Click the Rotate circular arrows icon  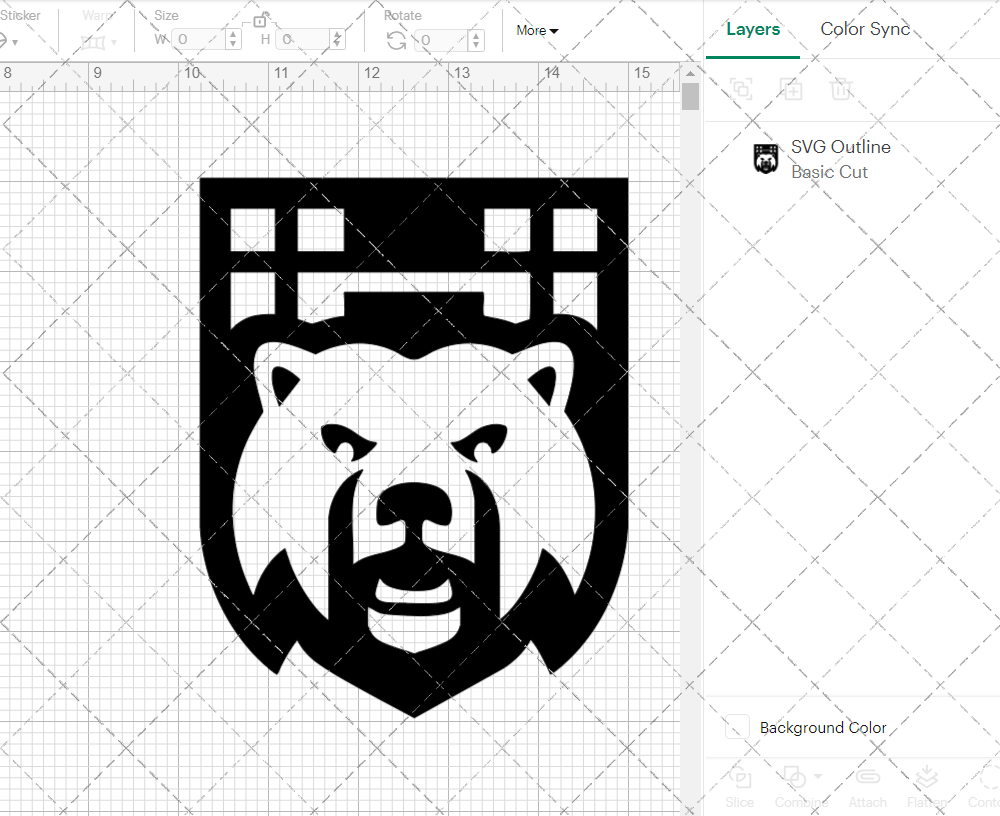397,40
